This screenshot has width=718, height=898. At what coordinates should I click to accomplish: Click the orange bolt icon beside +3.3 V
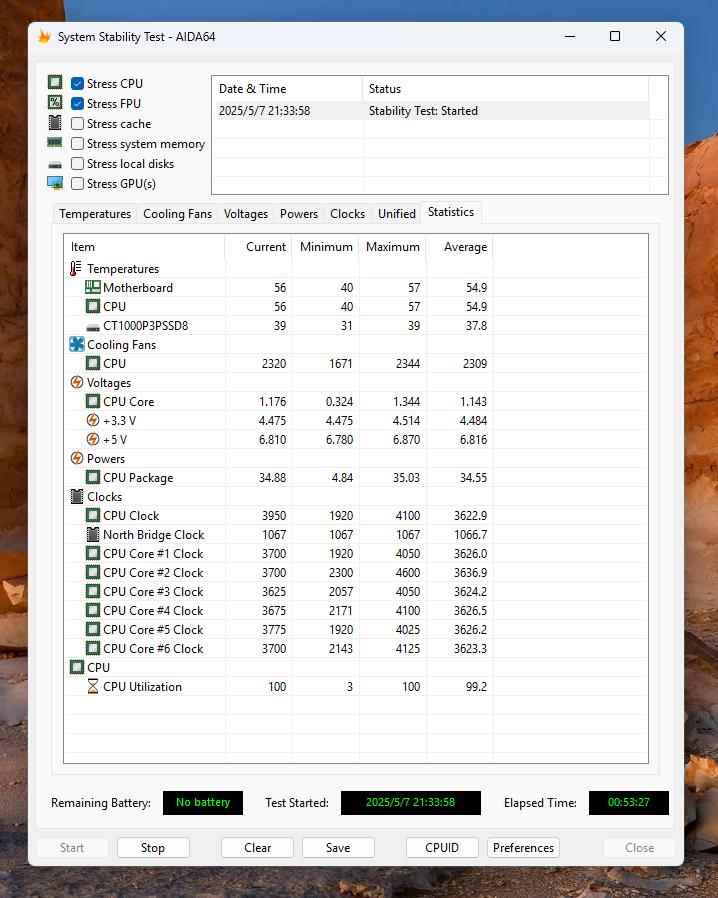click(93, 420)
